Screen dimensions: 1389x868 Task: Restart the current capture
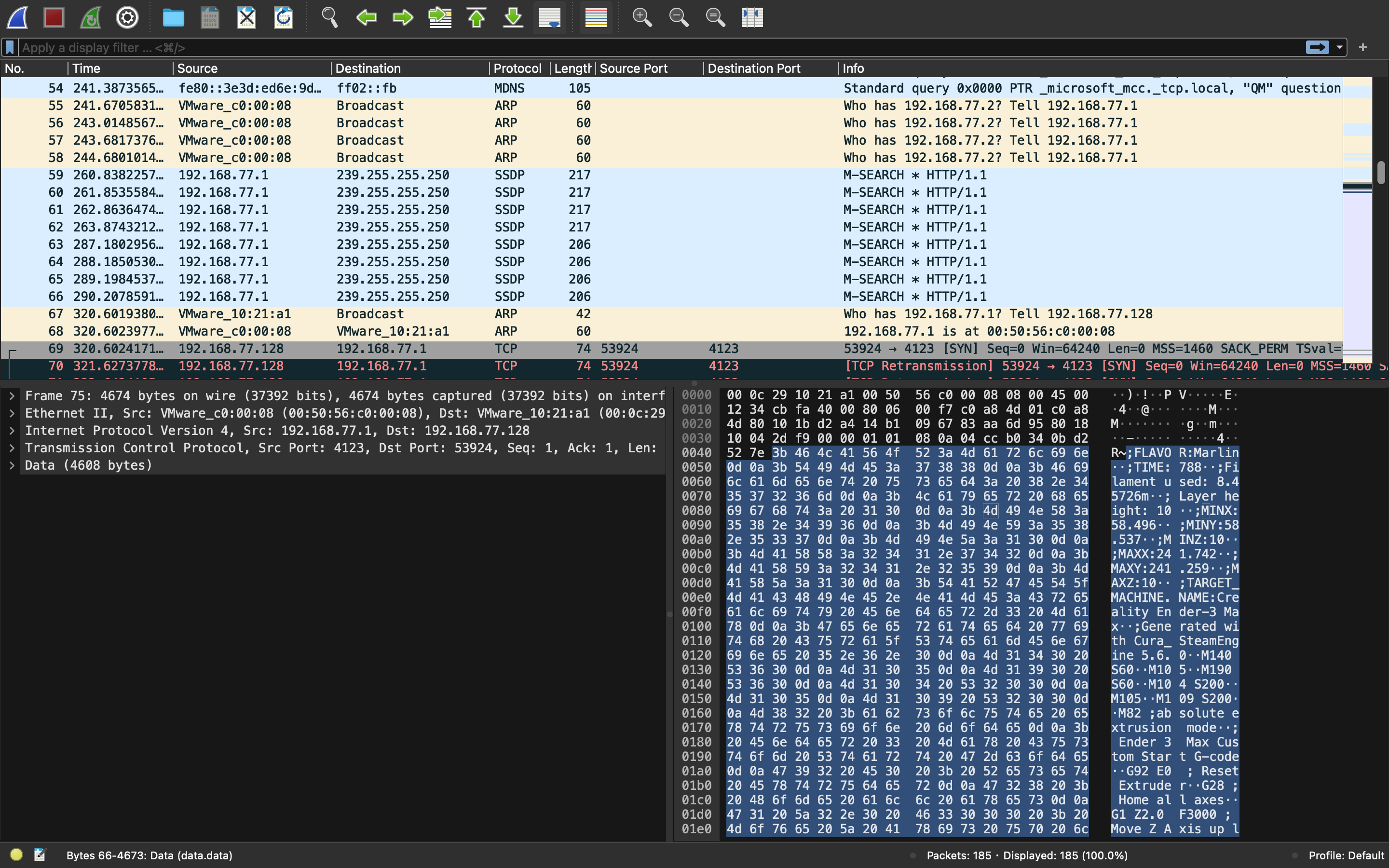tap(91, 17)
